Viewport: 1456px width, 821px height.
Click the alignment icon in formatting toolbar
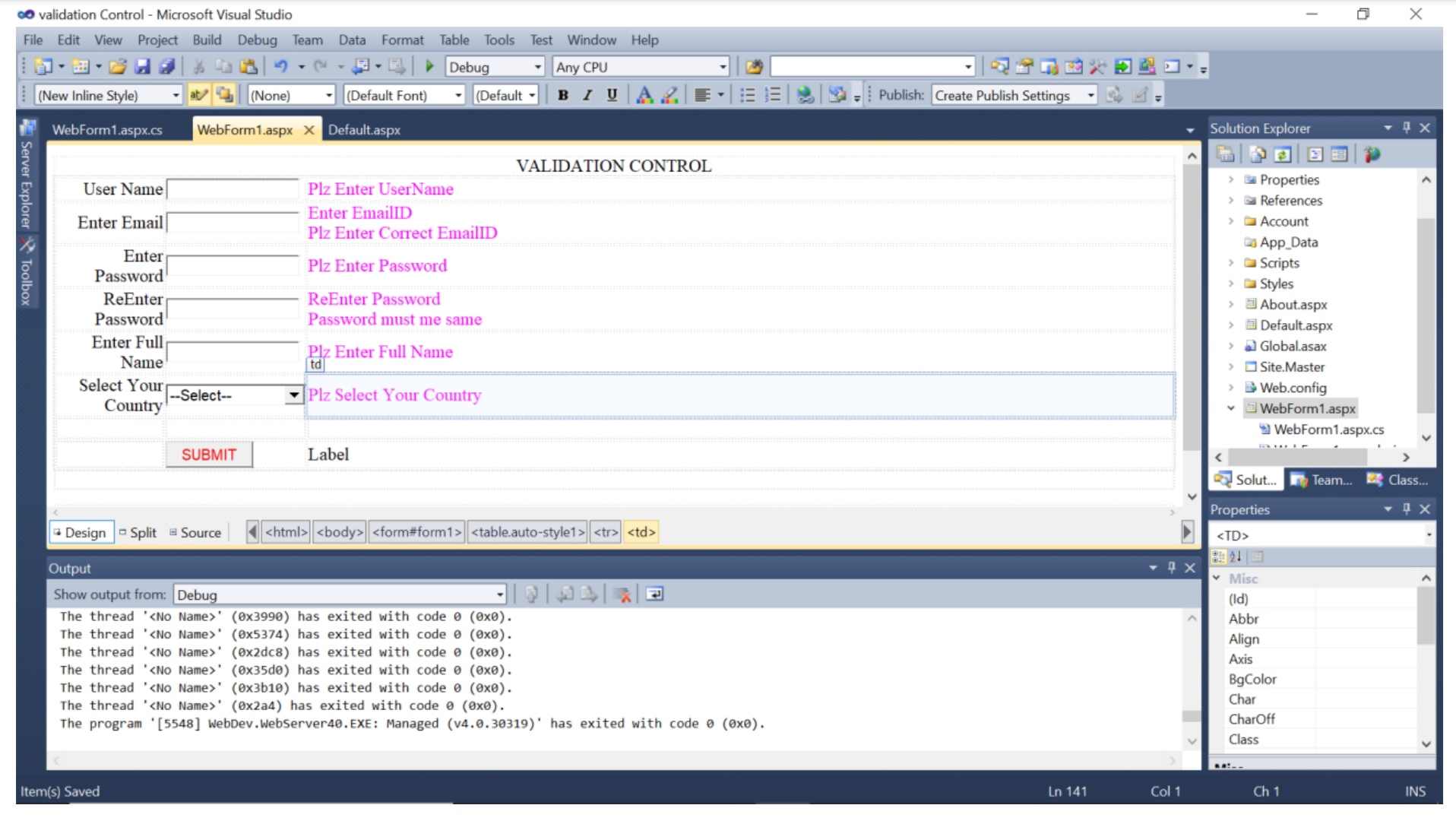point(703,95)
